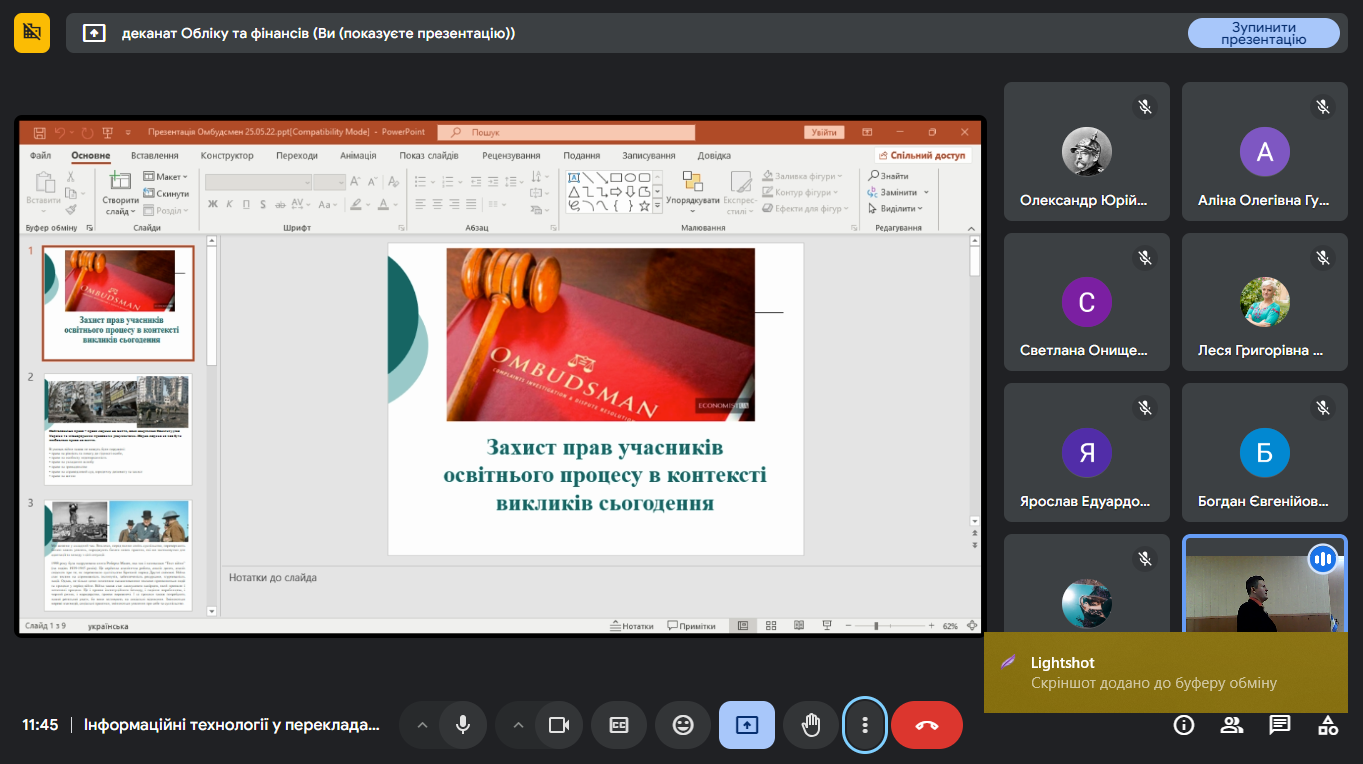Open the font size combo box

tap(329, 182)
